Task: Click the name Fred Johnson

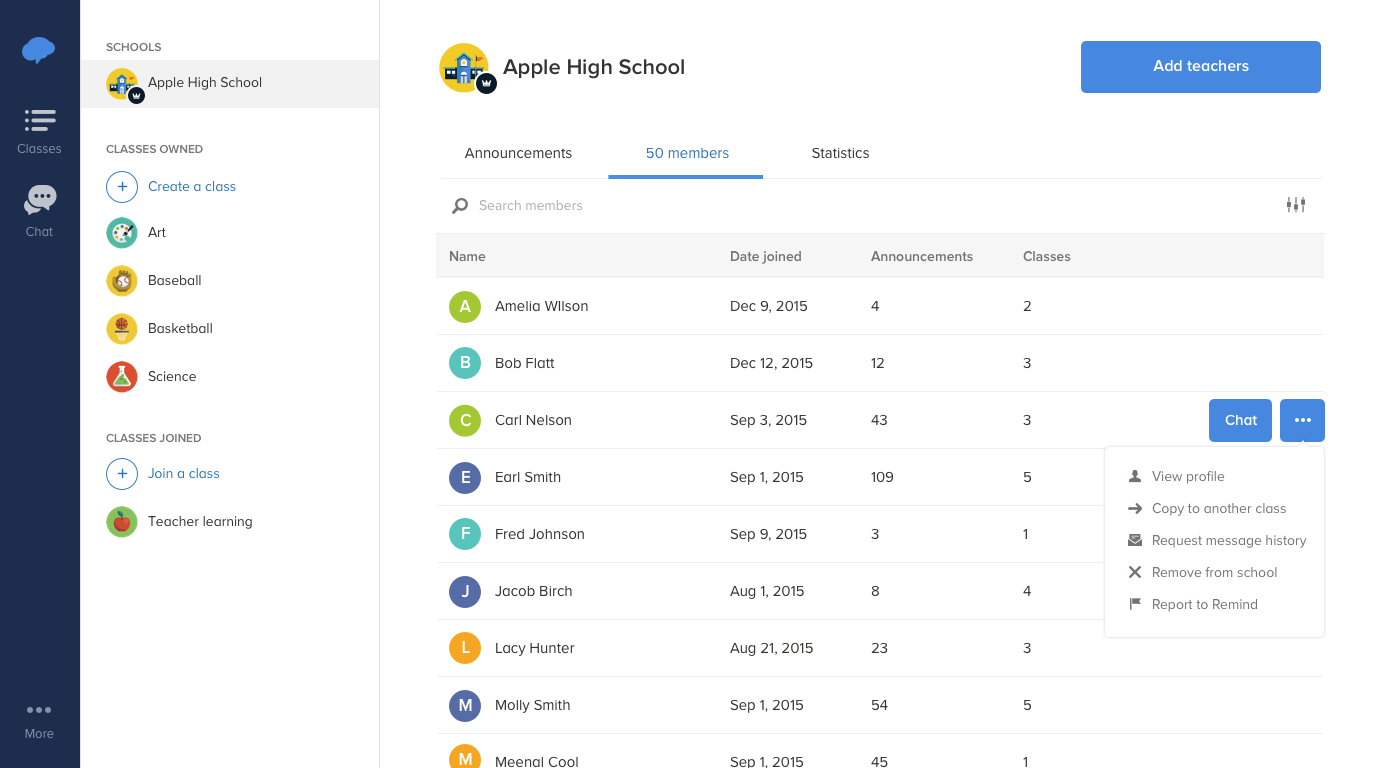Action: click(540, 534)
